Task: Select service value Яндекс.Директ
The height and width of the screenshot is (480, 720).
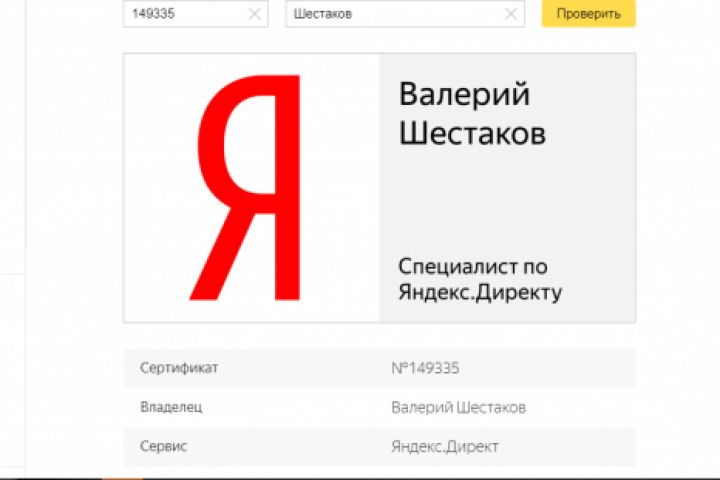Action: coord(444,446)
